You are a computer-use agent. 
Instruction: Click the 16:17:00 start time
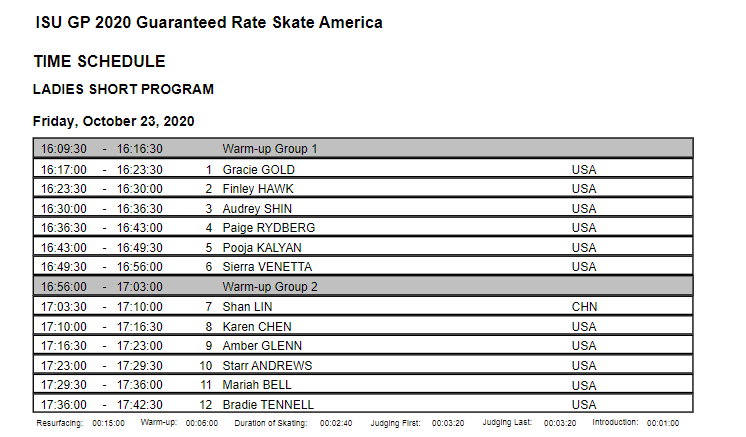pyautogui.click(x=63, y=169)
